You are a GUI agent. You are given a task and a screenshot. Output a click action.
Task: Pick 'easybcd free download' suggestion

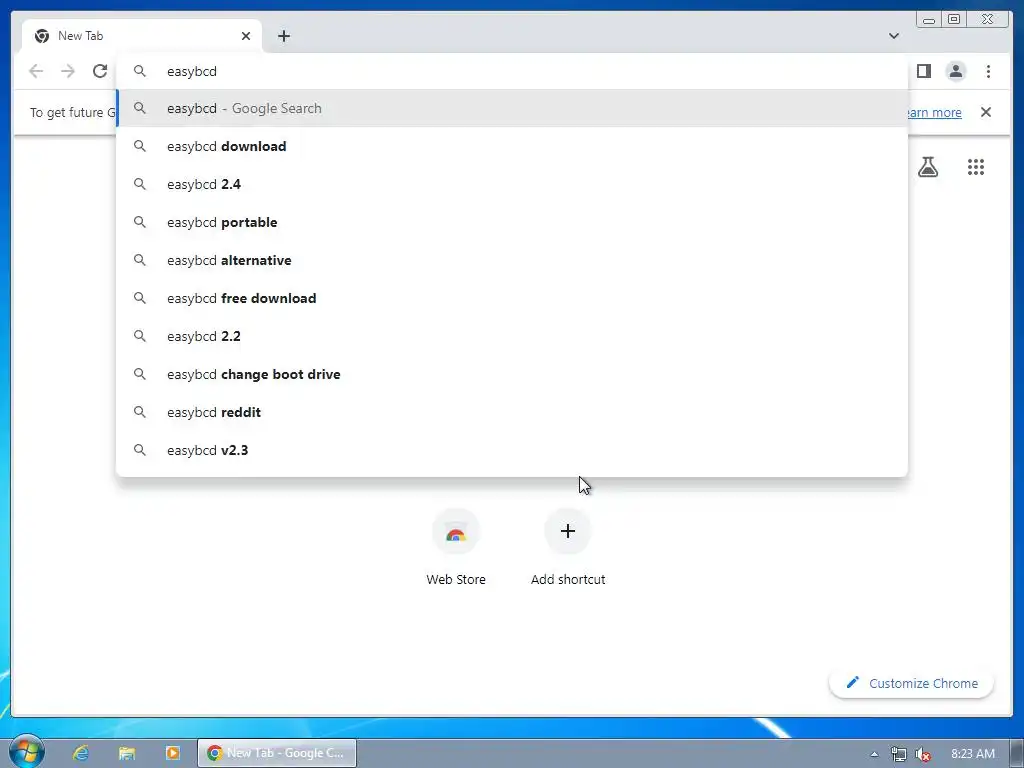[x=512, y=298]
